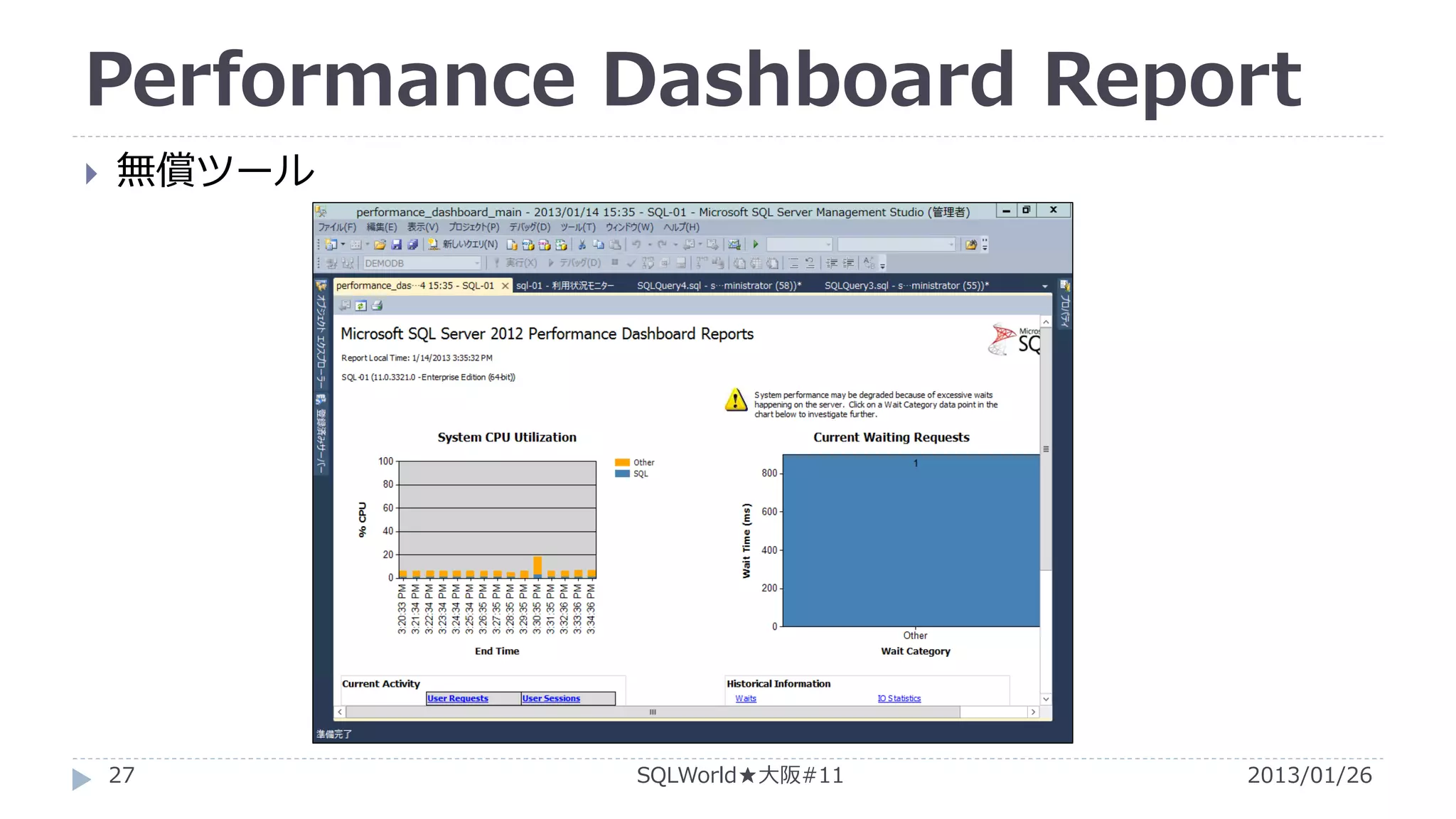Click the blue SQL legend swatch
This screenshot has height=819, width=1456.
[x=622, y=474]
